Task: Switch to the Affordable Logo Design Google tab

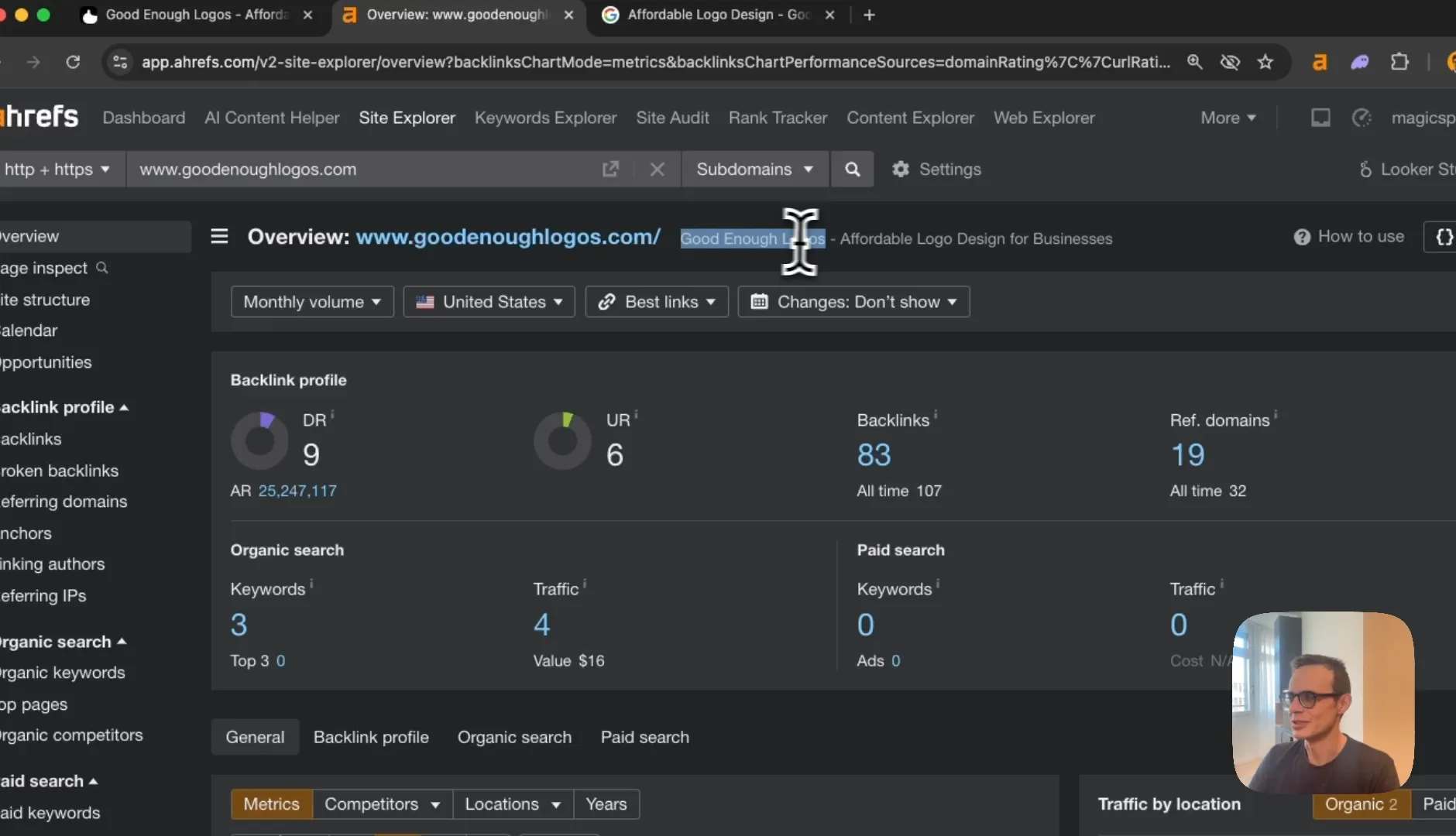Action: tap(716, 15)
